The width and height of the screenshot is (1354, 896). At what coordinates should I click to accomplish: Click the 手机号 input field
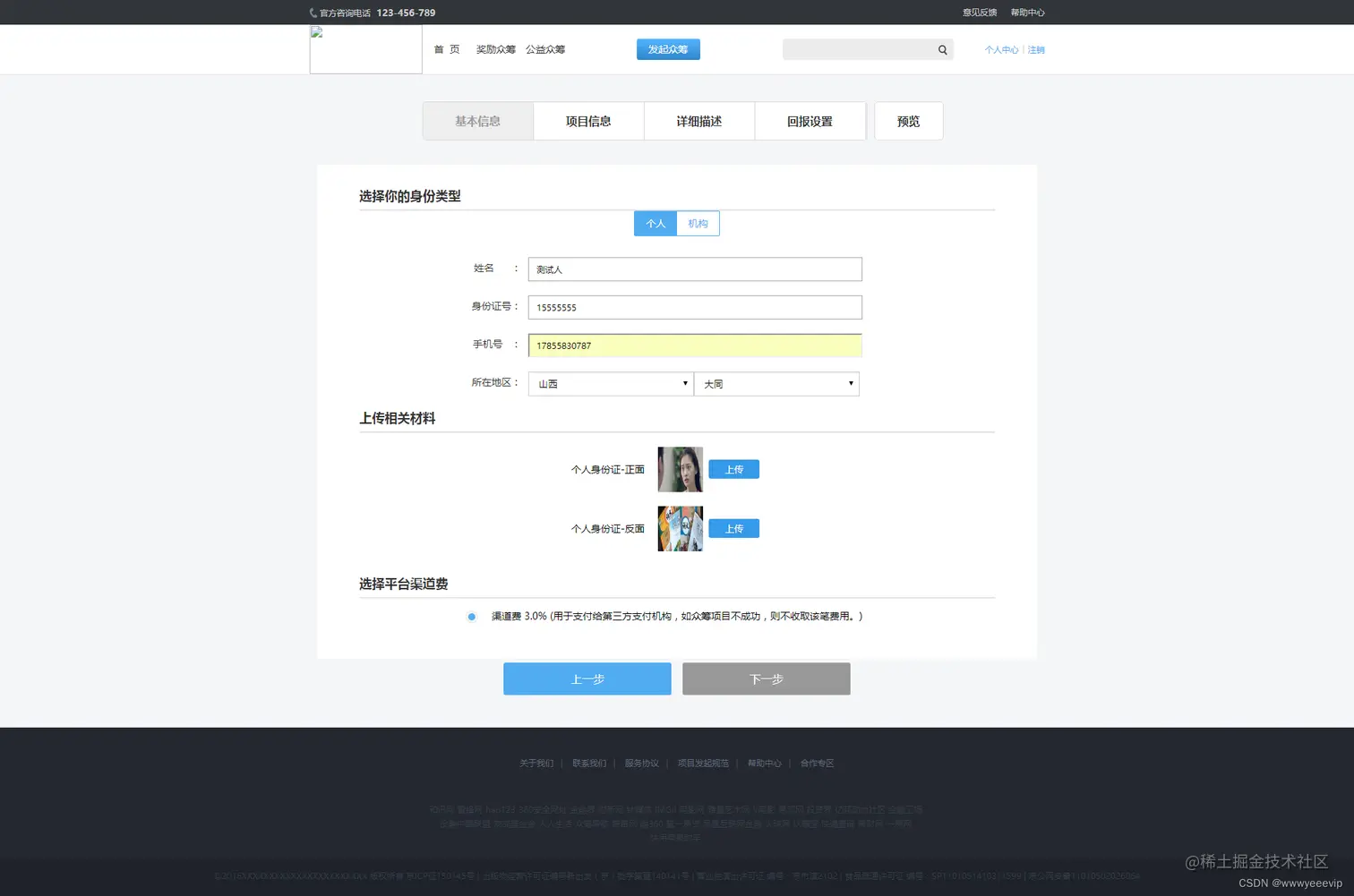[x=695, y=346]
